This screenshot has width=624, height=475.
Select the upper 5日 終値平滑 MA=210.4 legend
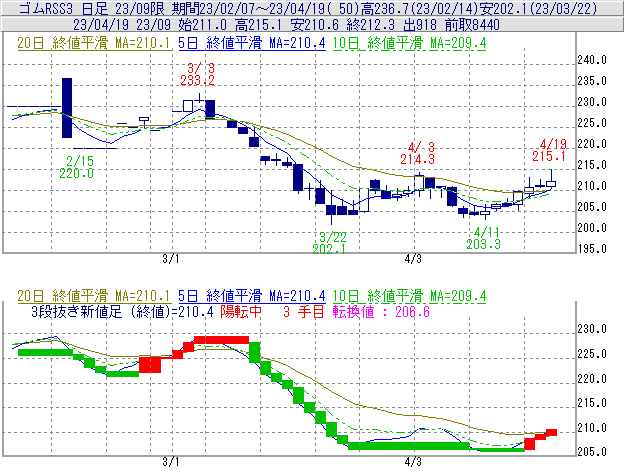pos(252,43)
